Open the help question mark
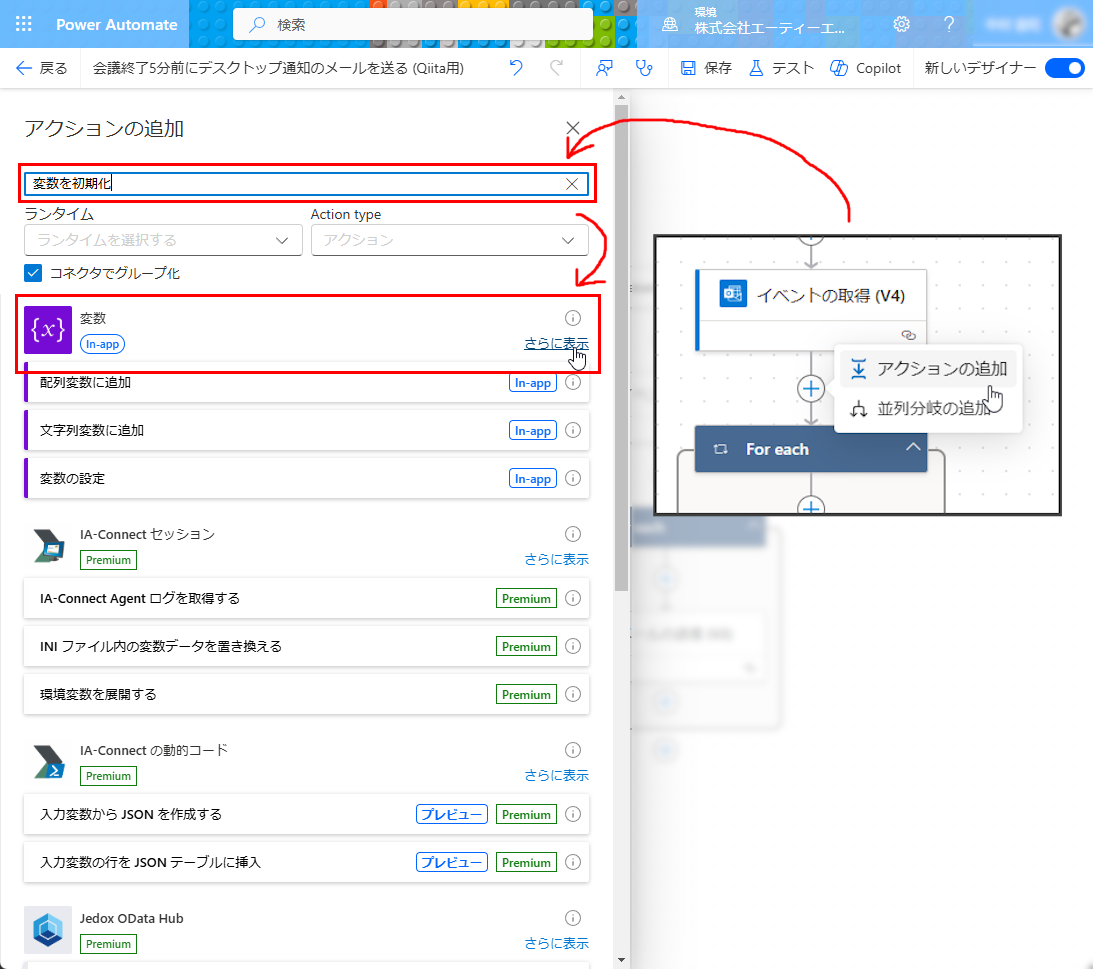This screenshot has height=969, width=1093. click(949, 24)
